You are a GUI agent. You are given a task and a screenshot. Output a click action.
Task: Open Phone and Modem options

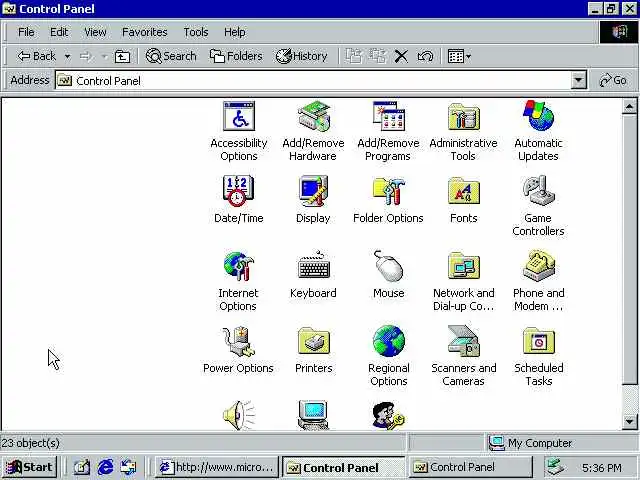coord(538,281)
